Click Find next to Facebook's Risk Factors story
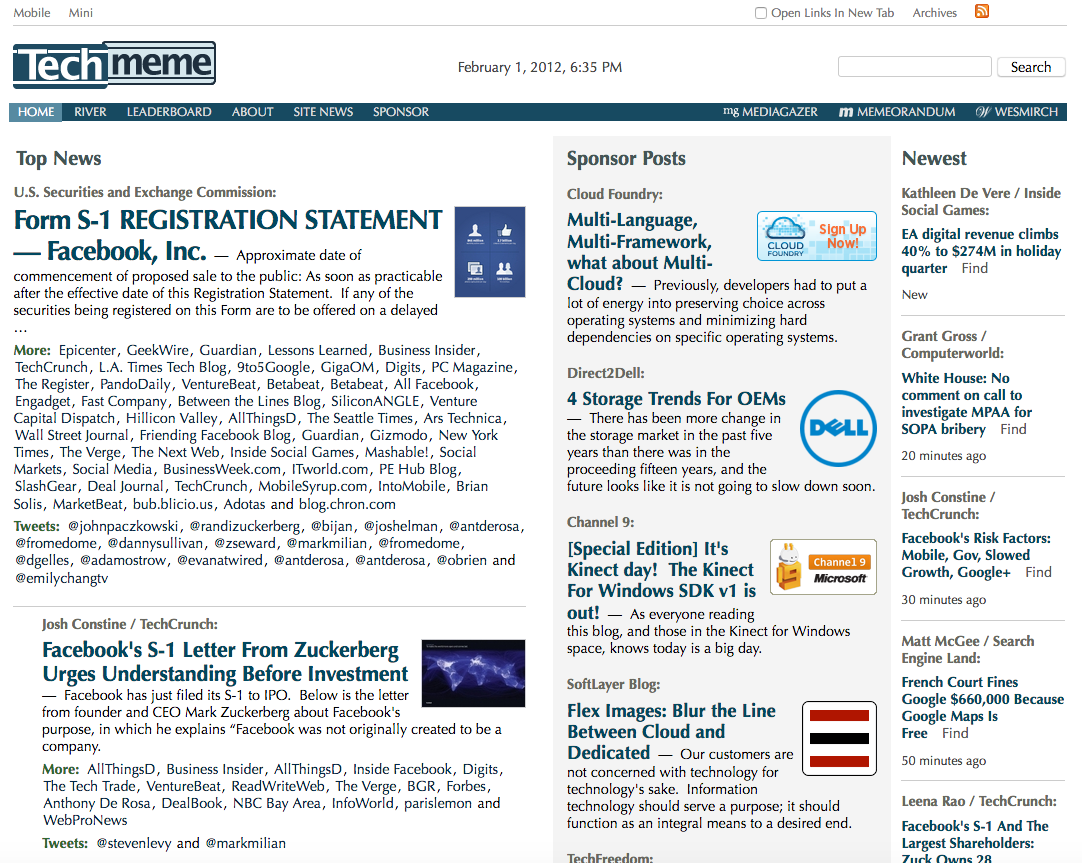 1038,572
